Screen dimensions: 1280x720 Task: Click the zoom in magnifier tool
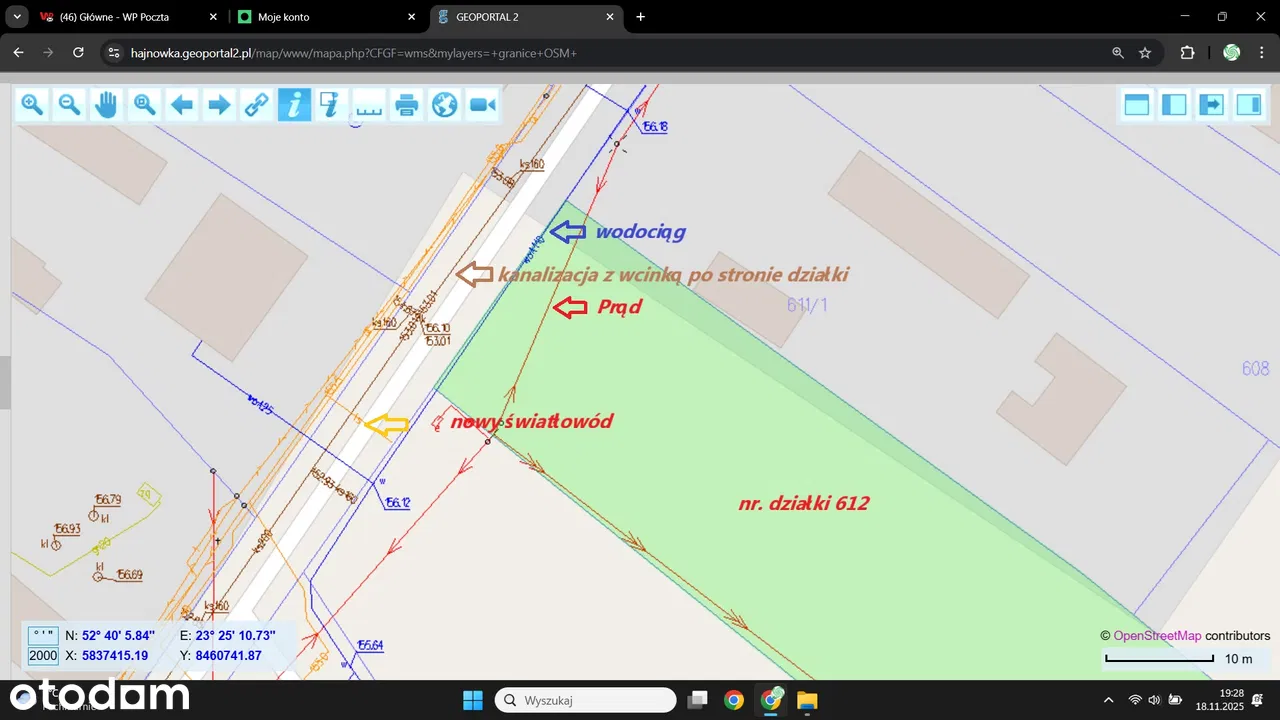pos(32,104)
